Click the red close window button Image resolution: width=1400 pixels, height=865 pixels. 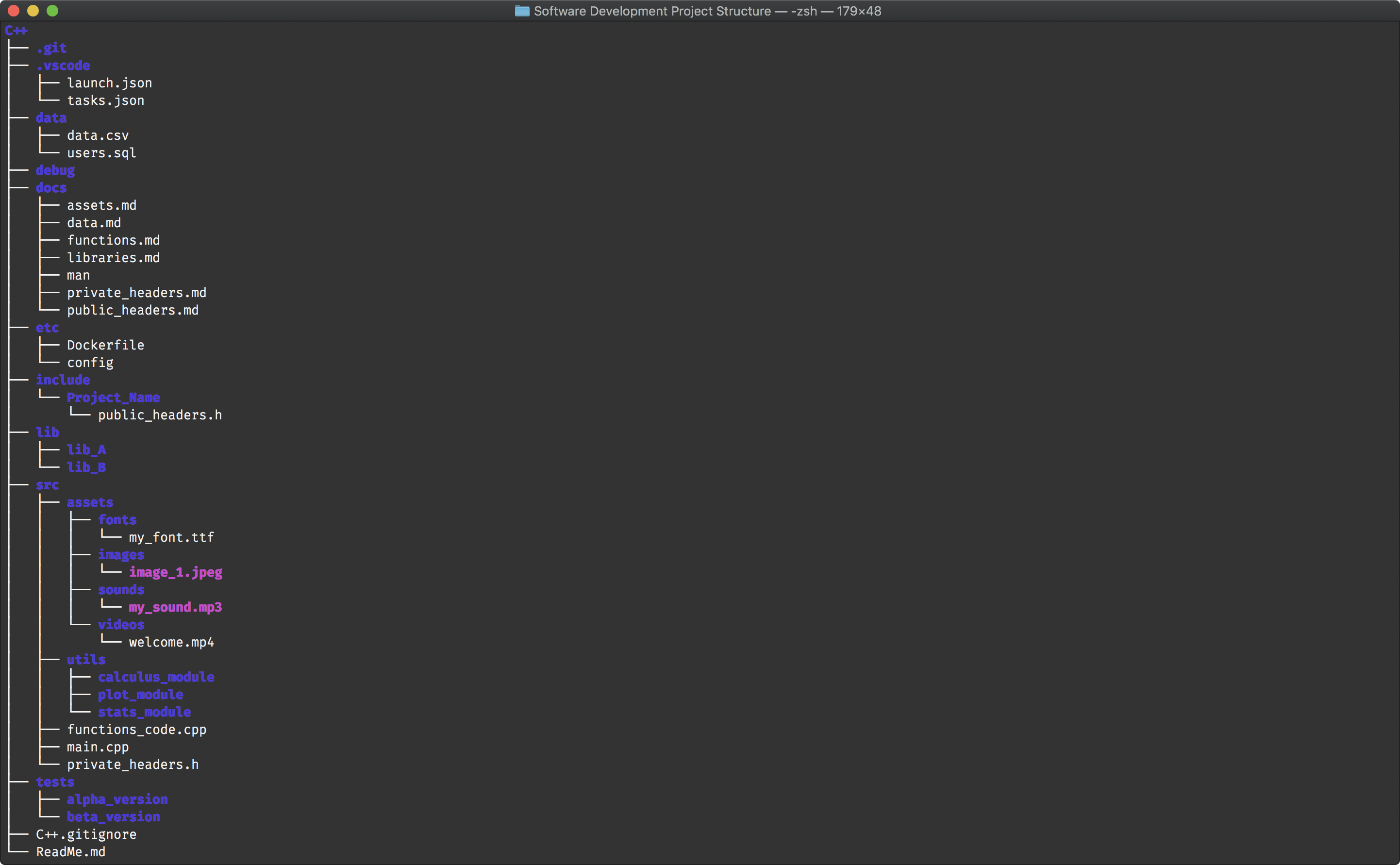(14, 11)
